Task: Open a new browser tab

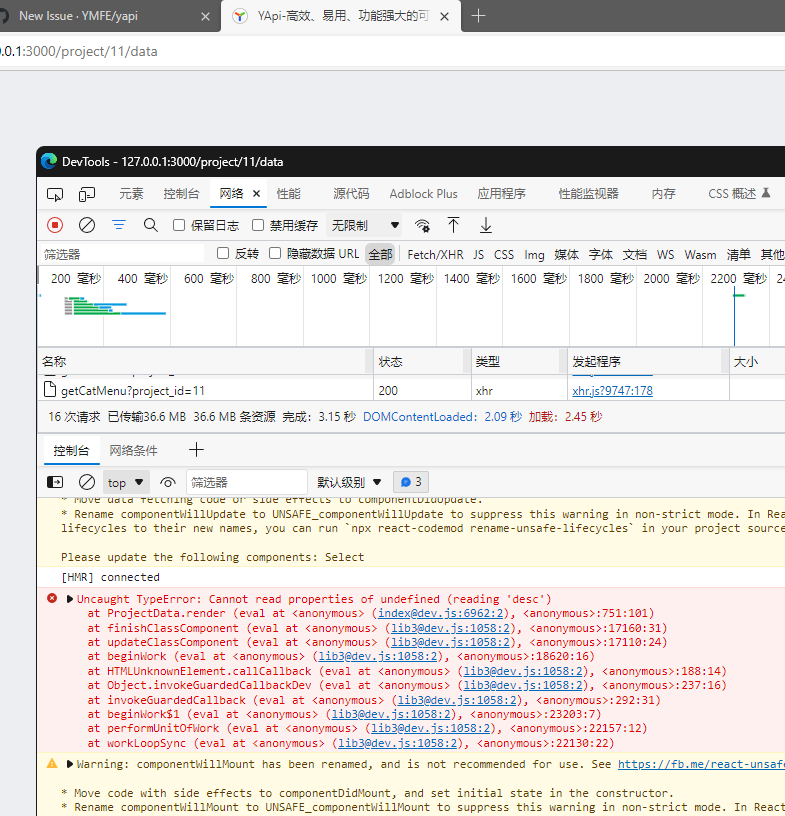Action: [478, 16]
